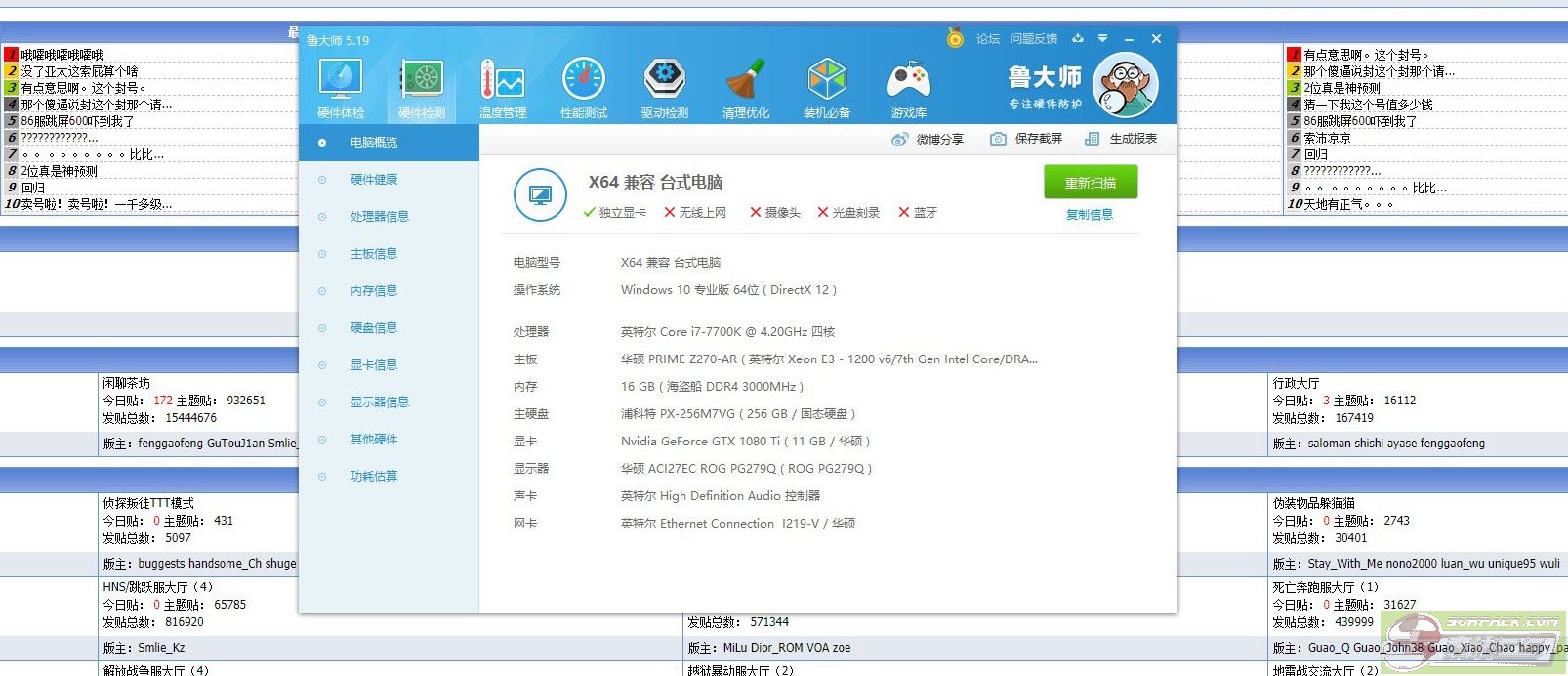The height and width of the screenshot is (676, 1568).
Task: Open the 论坛 forum link in title bar
Action: coord(988,39)
